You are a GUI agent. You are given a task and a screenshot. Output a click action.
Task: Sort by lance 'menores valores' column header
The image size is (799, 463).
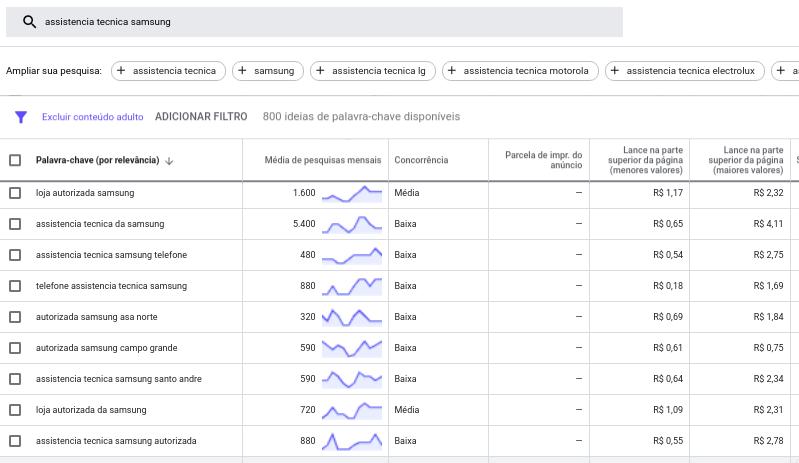[x=645, y=160]
